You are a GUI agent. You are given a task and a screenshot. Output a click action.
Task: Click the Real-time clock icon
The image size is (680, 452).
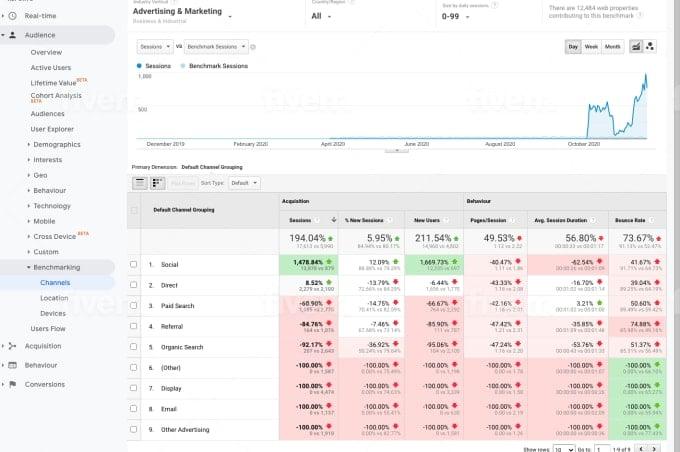(13, 16)
